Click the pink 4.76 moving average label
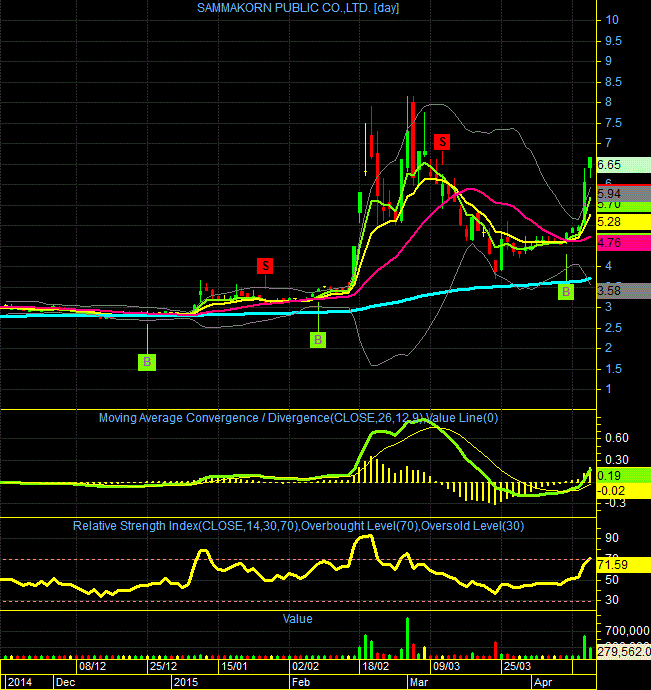The image size is (651, 690). point(623,243)
